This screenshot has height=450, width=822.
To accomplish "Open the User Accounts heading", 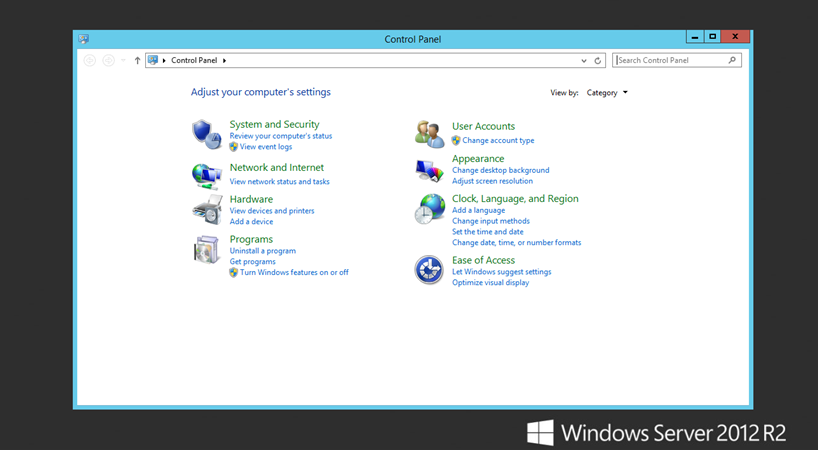I will tap(483, 126).
